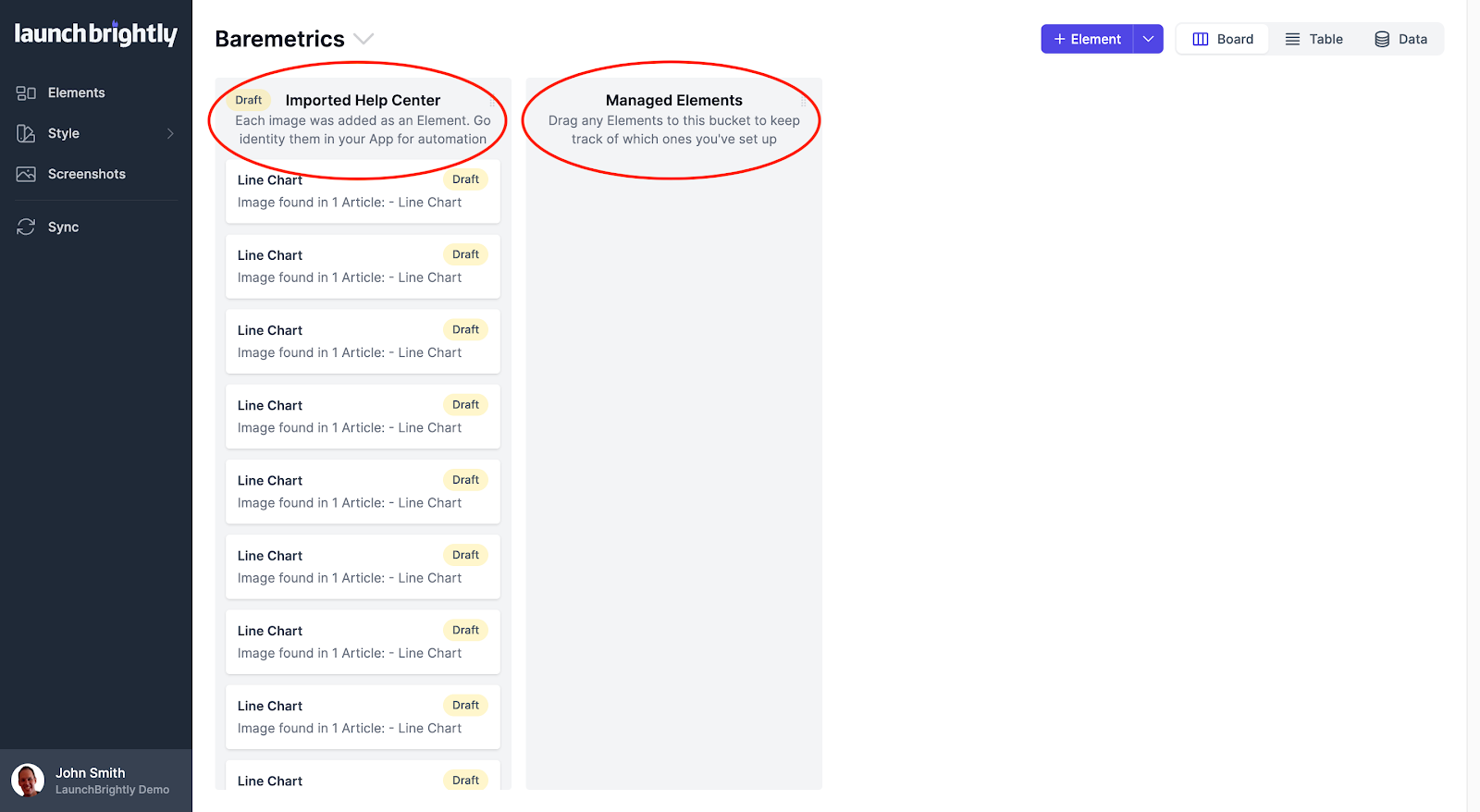Open the Baremetrics project dropdown chevron
The height and width of the screenshot is (812, 1480).
coord(364,39)
